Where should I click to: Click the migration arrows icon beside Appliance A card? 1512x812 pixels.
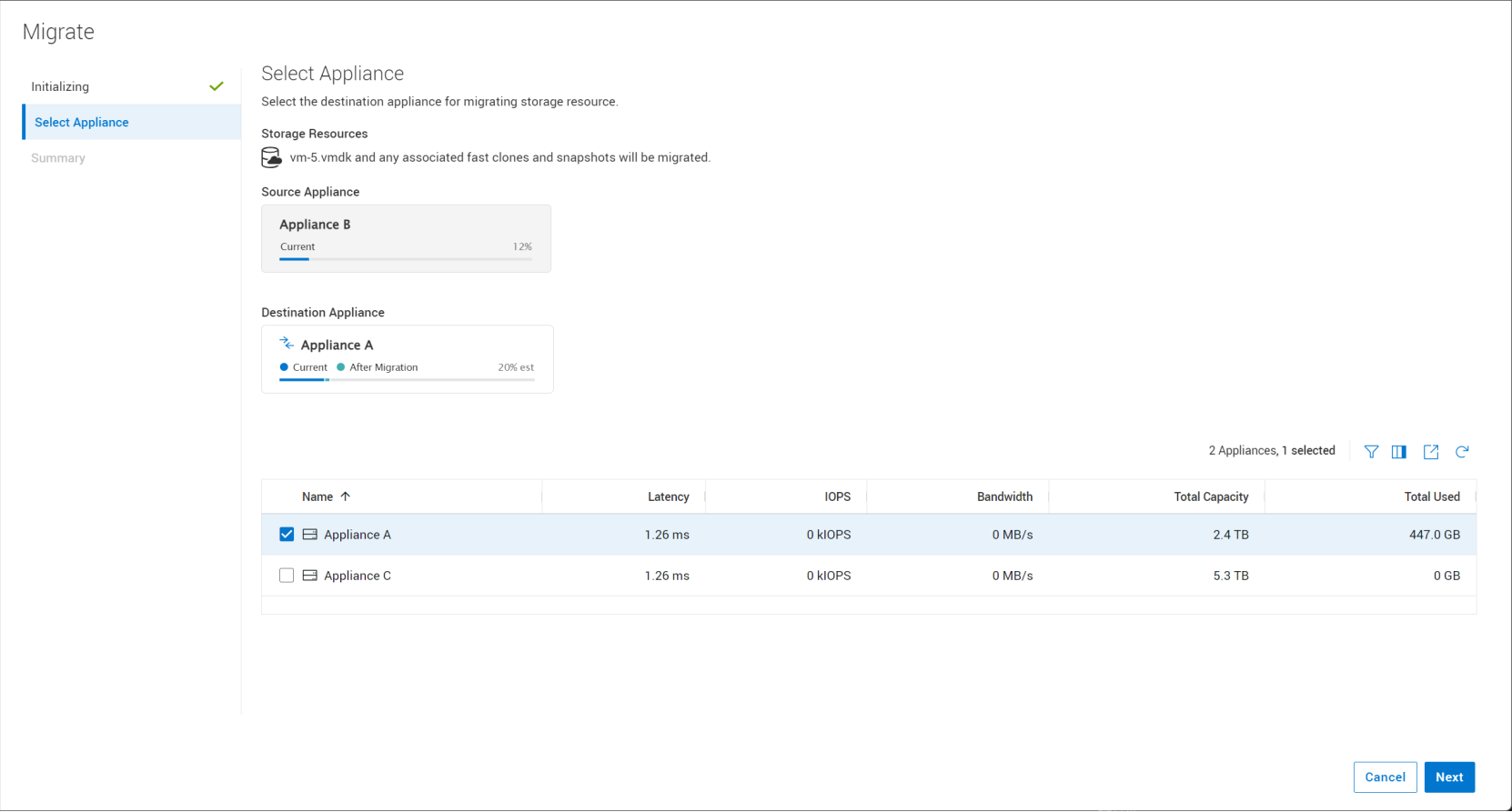point(287,343)
